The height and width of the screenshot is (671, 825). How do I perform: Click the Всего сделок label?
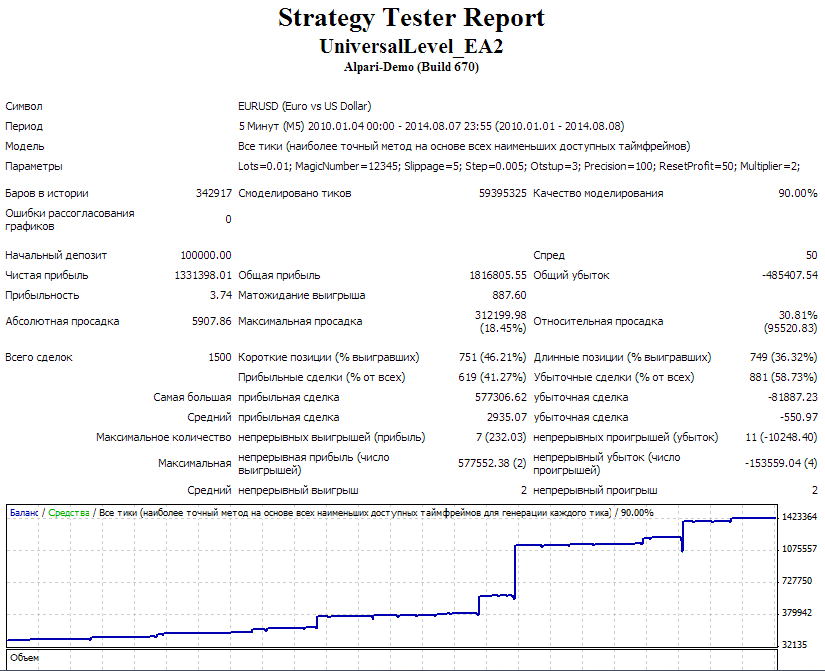click(x=39, y=357)
